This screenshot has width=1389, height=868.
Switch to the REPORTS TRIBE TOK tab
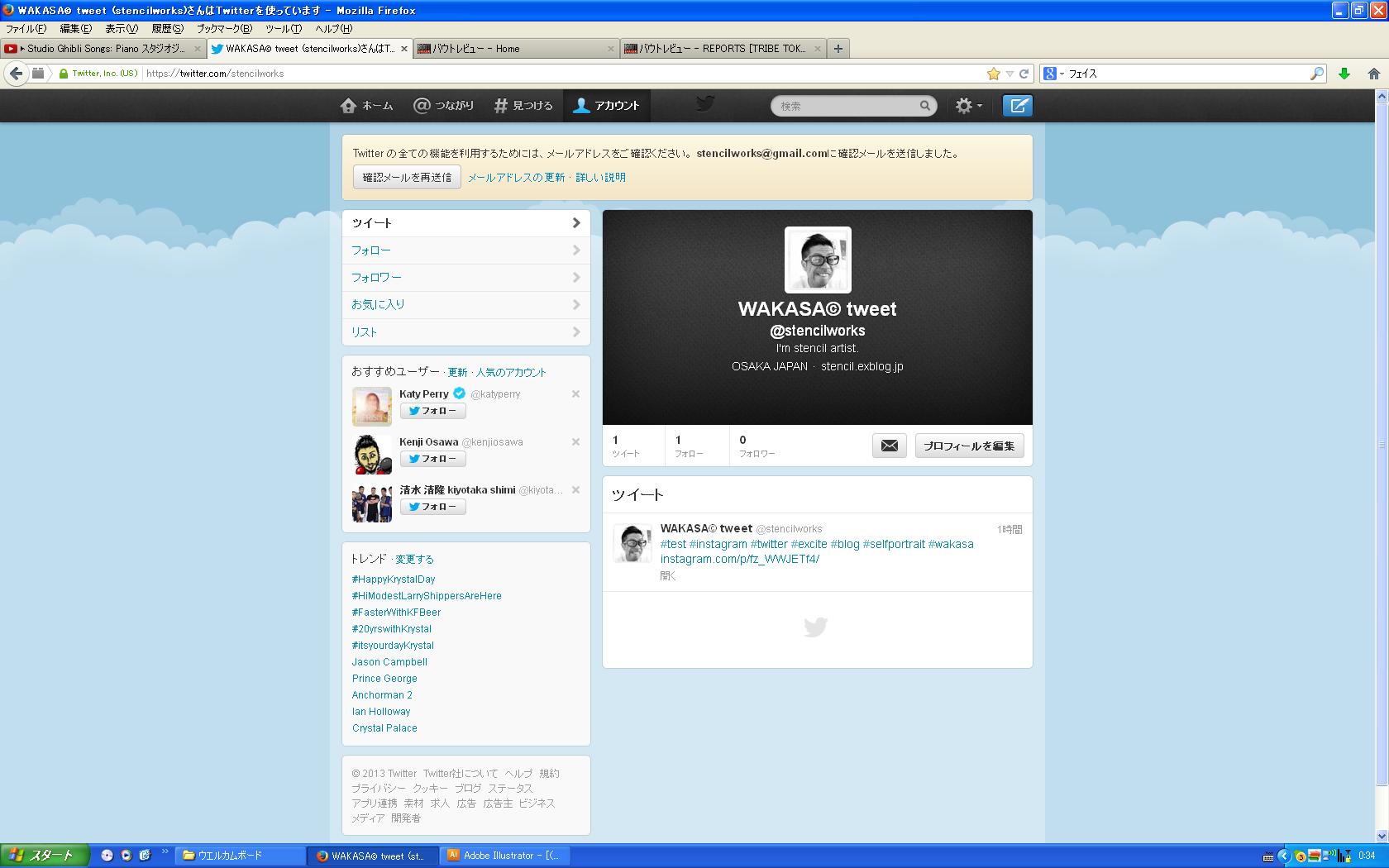pos(723,49)
